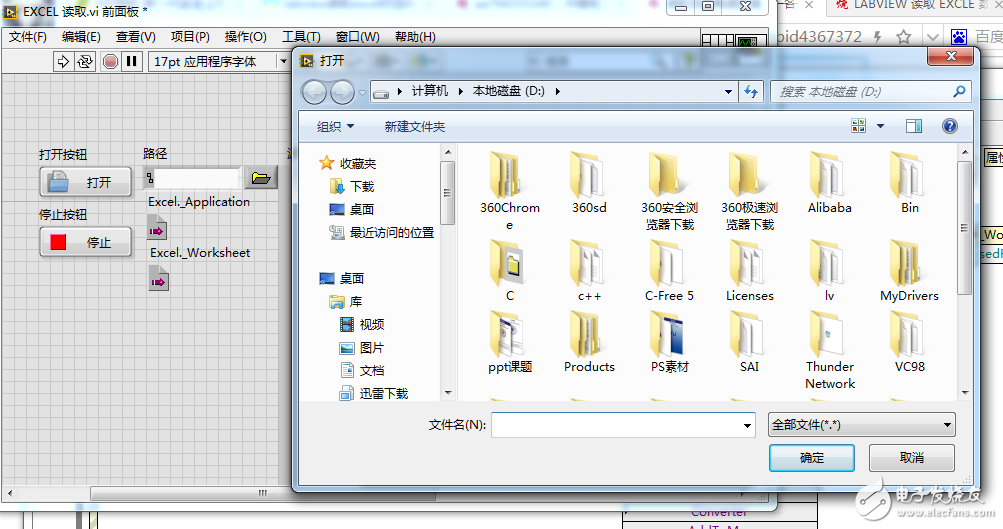1003x529 pixels.
Task: Click the Run arrow in LabVIEW toolbar
Action: click(63, 61)
